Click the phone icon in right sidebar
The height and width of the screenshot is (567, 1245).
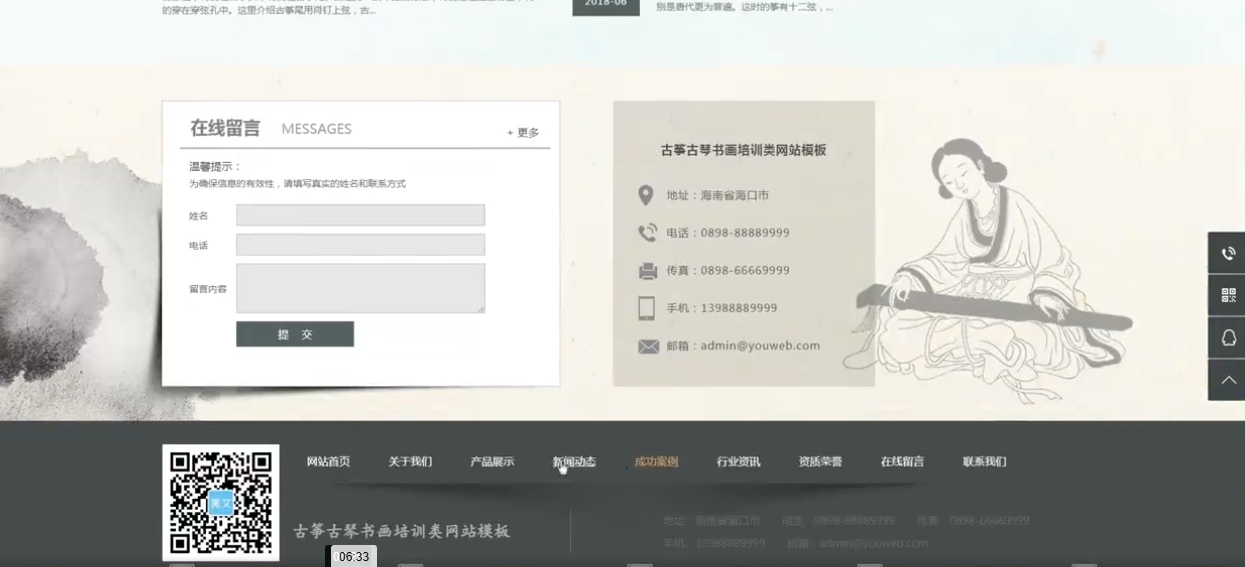pos(1227,253)
